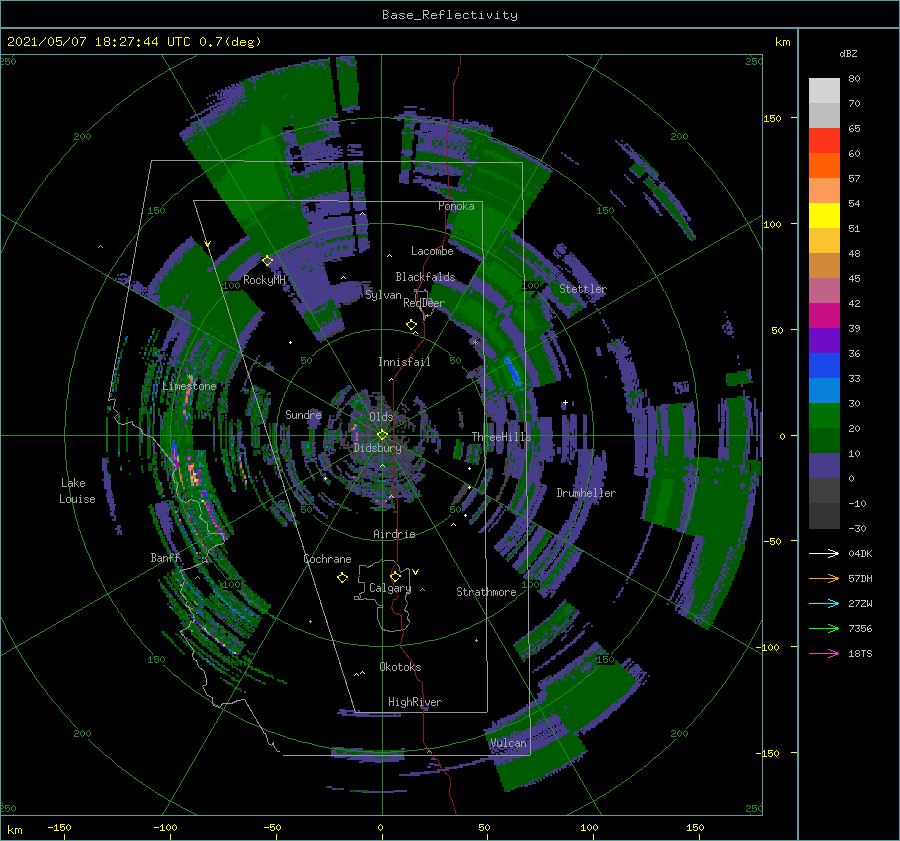Select the yellow diamond marker over Calgary

[x=395, y=576]
